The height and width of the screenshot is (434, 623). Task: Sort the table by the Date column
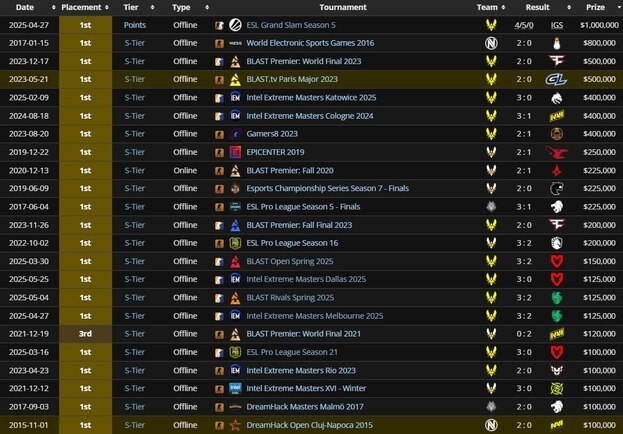pos(24,6)
